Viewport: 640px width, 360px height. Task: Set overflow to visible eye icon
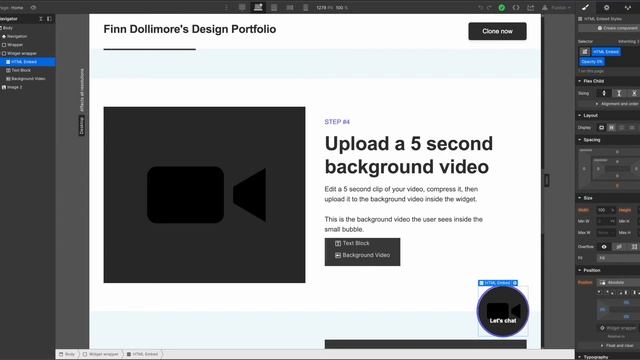[604, 247]
